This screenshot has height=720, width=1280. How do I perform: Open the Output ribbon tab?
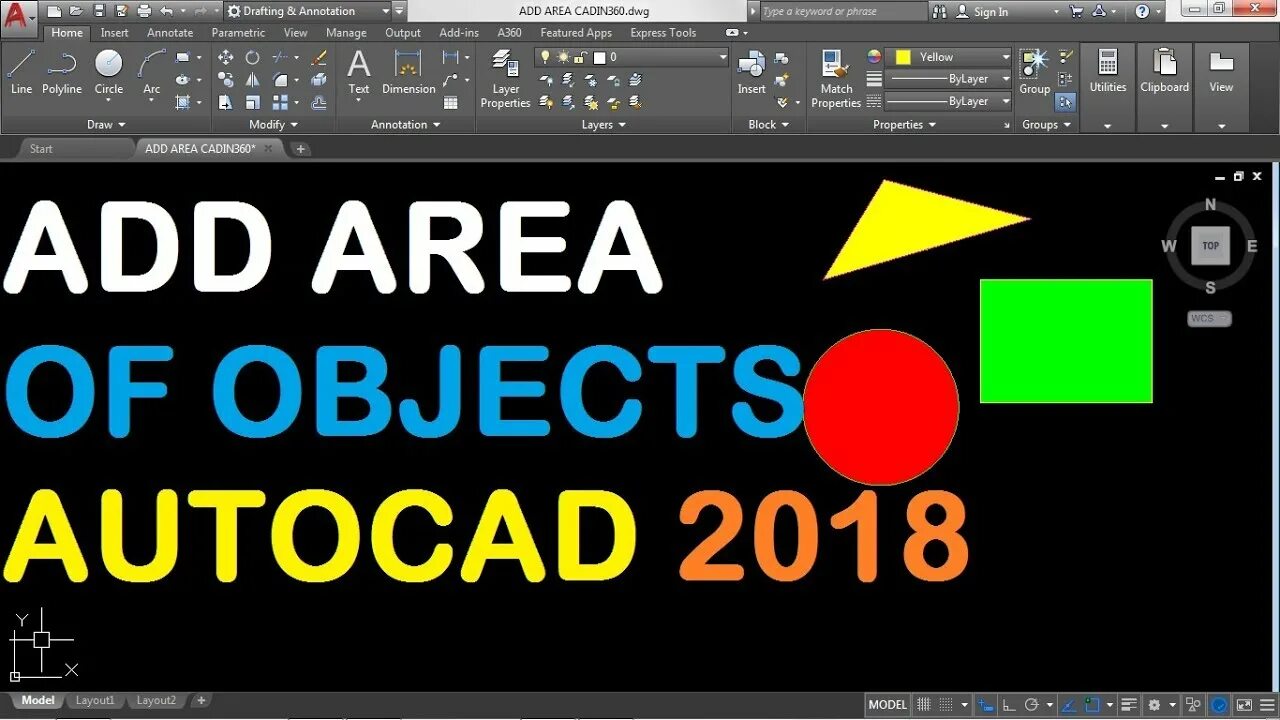(403, 32)
